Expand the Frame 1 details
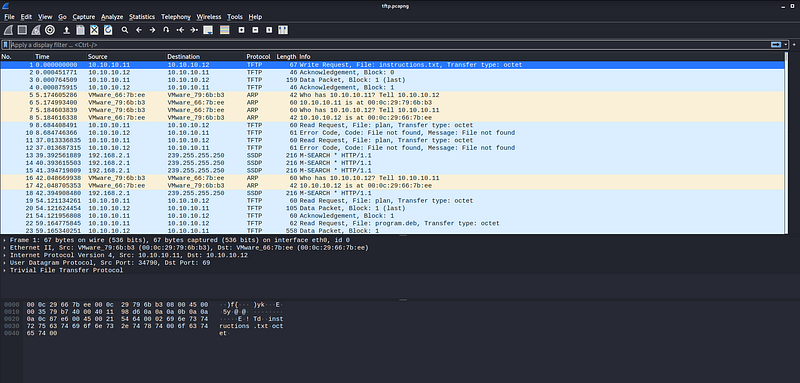The width and height of the screenshot is (800, 383). (x=5, y=240)
